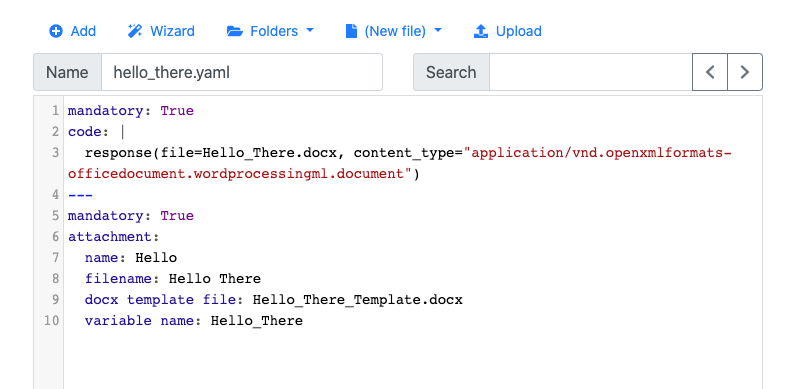Viewport: 788px width, 389px height.
Task: Click line number 6 in the gutter
Action: (x=55, y=237)
